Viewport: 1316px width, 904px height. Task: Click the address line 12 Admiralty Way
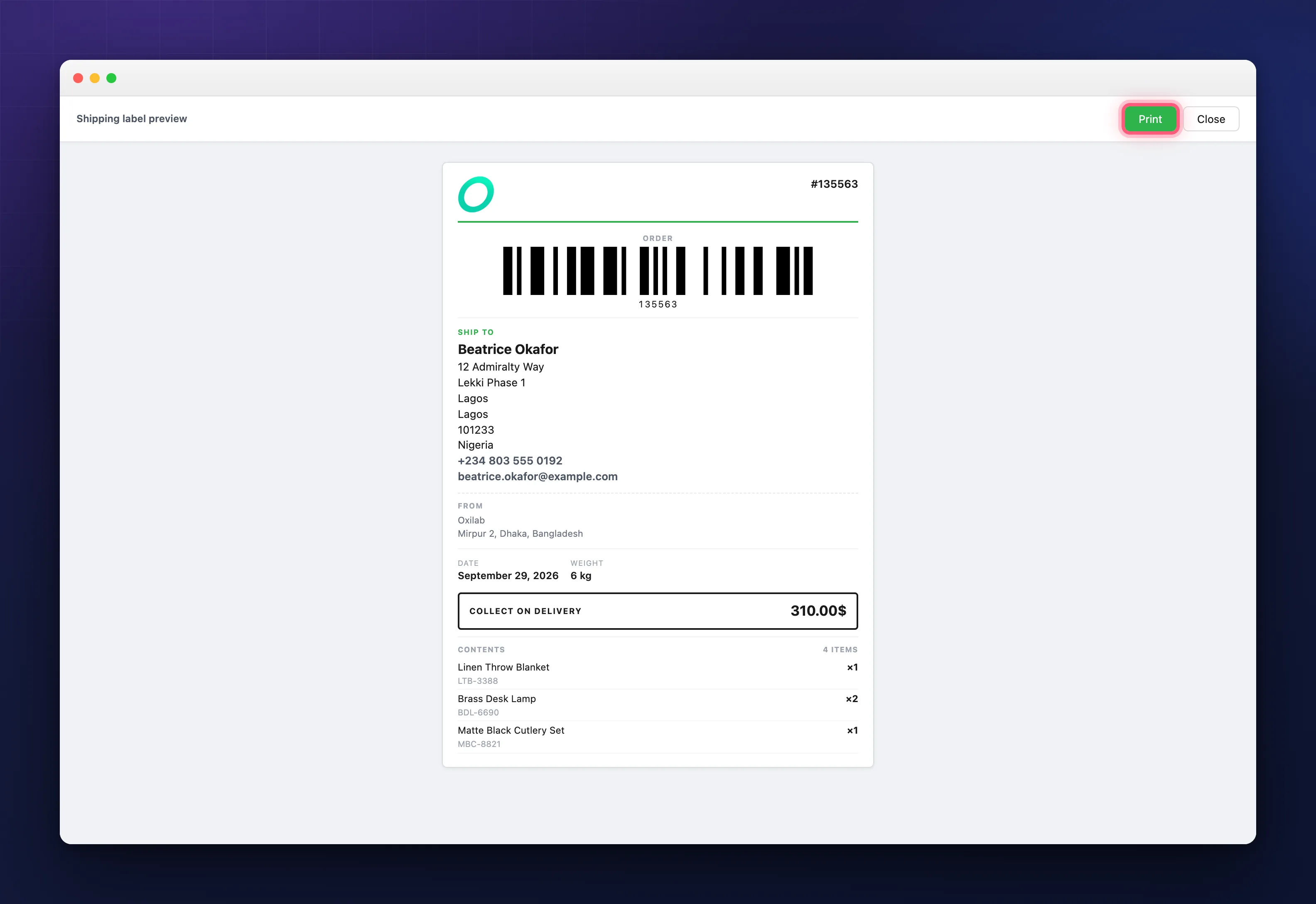click(x=501, y=367)
